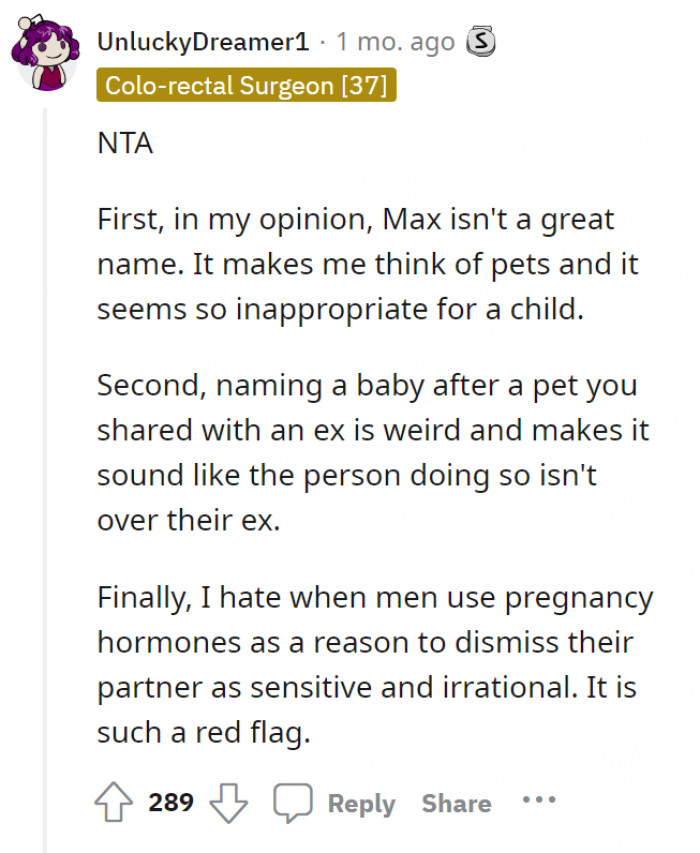Click the three-dot overflow icon

[x=538, y=800]
